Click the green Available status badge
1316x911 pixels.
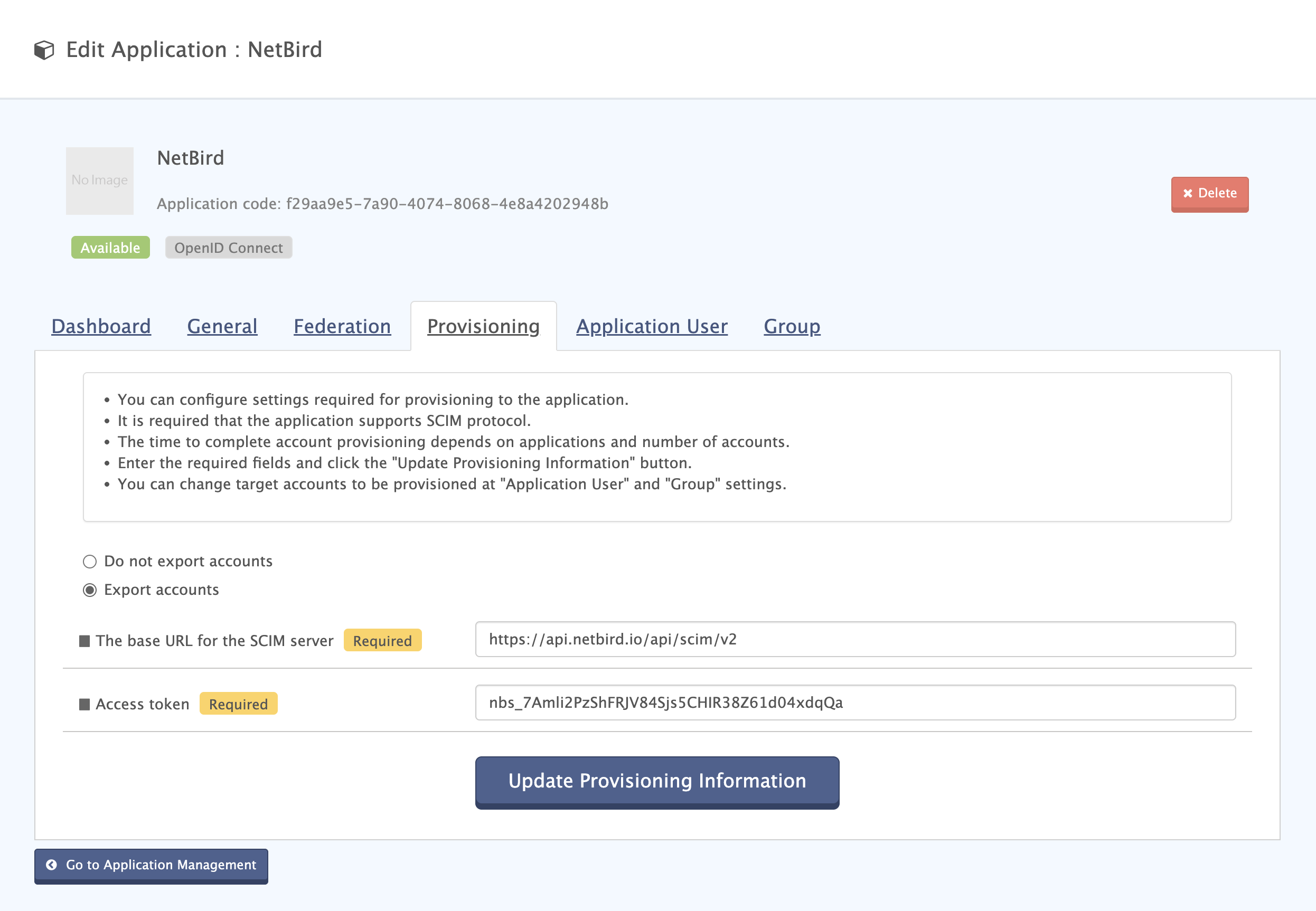tap(110, 247)
